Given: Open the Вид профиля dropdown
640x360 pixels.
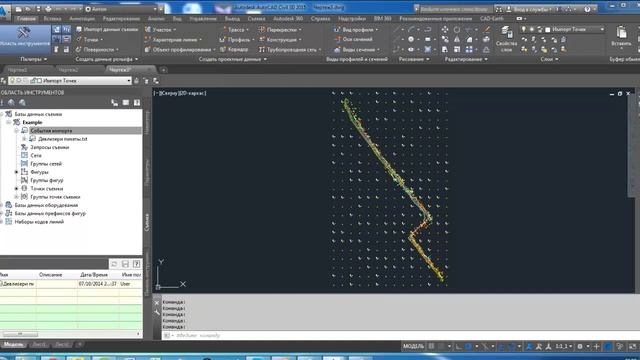Looking at the screenshot, I should point(356,29).
